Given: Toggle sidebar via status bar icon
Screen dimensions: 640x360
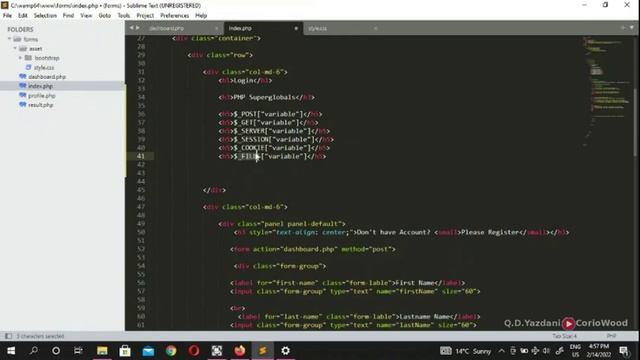Looking at the screenshot, I should [x=8, y=336].
